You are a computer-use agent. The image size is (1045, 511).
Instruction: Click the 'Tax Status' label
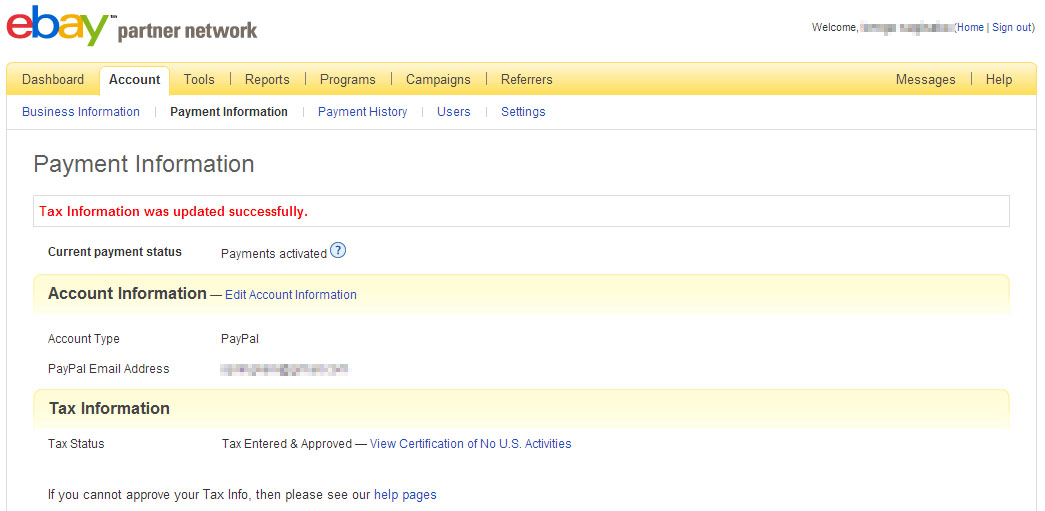[77, 444]
